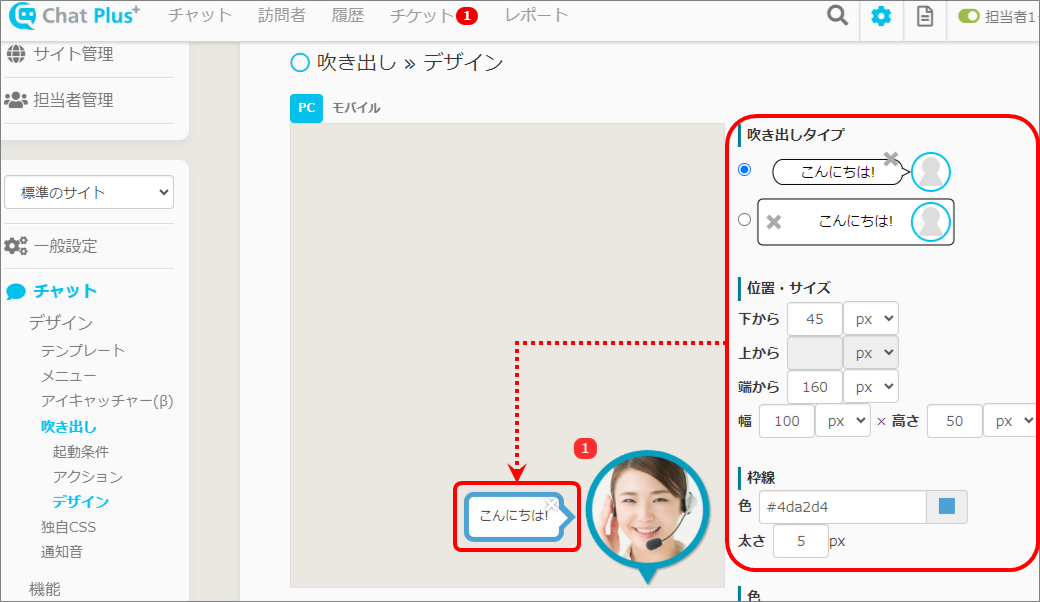Click the chat bubble icon beside チャット

16,292
